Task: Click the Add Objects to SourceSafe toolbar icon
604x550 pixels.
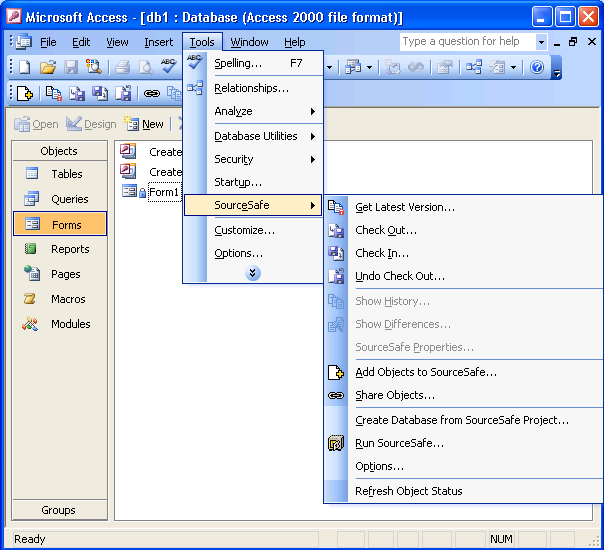Action: [x=25, y=93]
